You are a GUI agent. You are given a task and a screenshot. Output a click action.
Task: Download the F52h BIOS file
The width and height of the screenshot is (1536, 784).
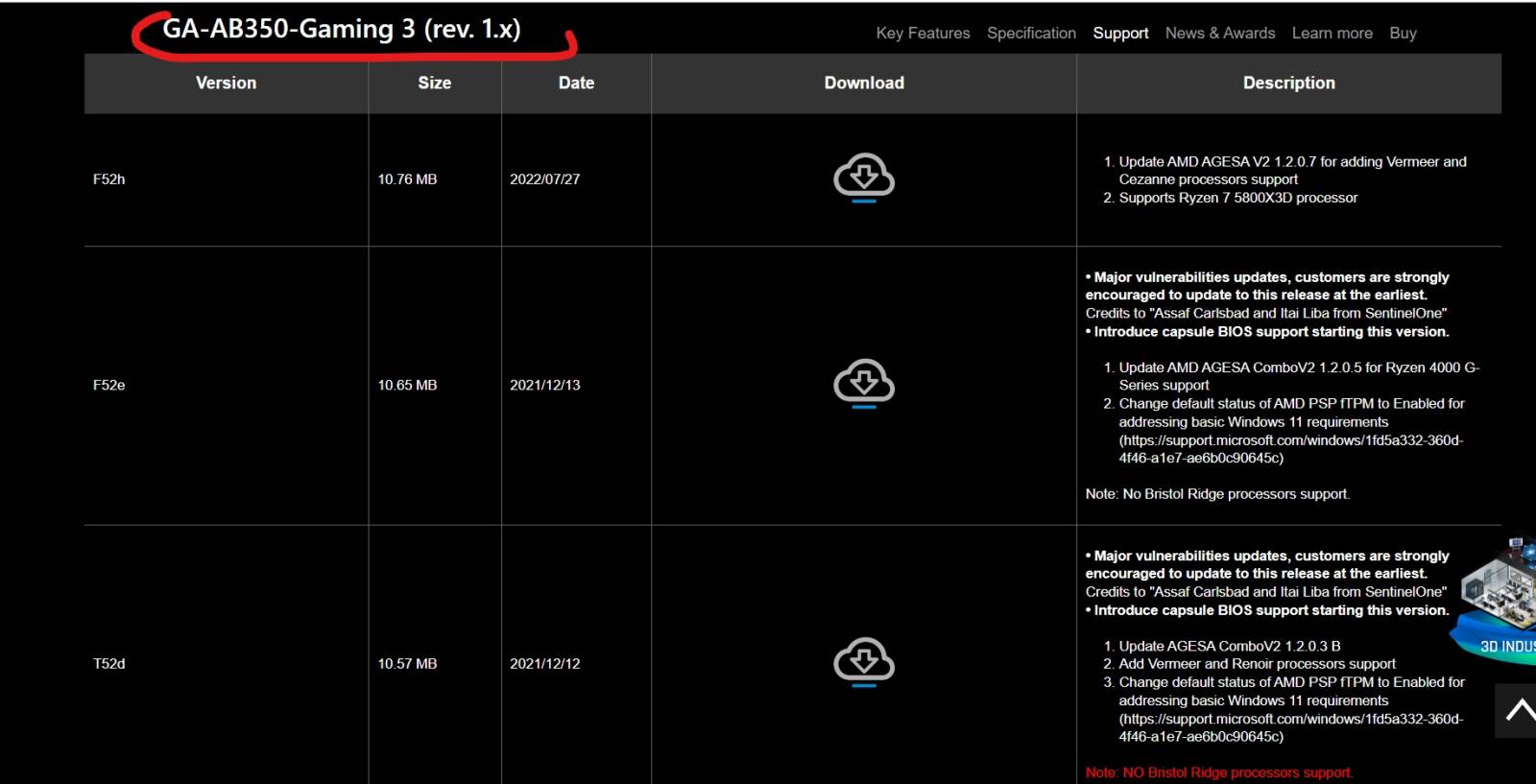(864, 178)
